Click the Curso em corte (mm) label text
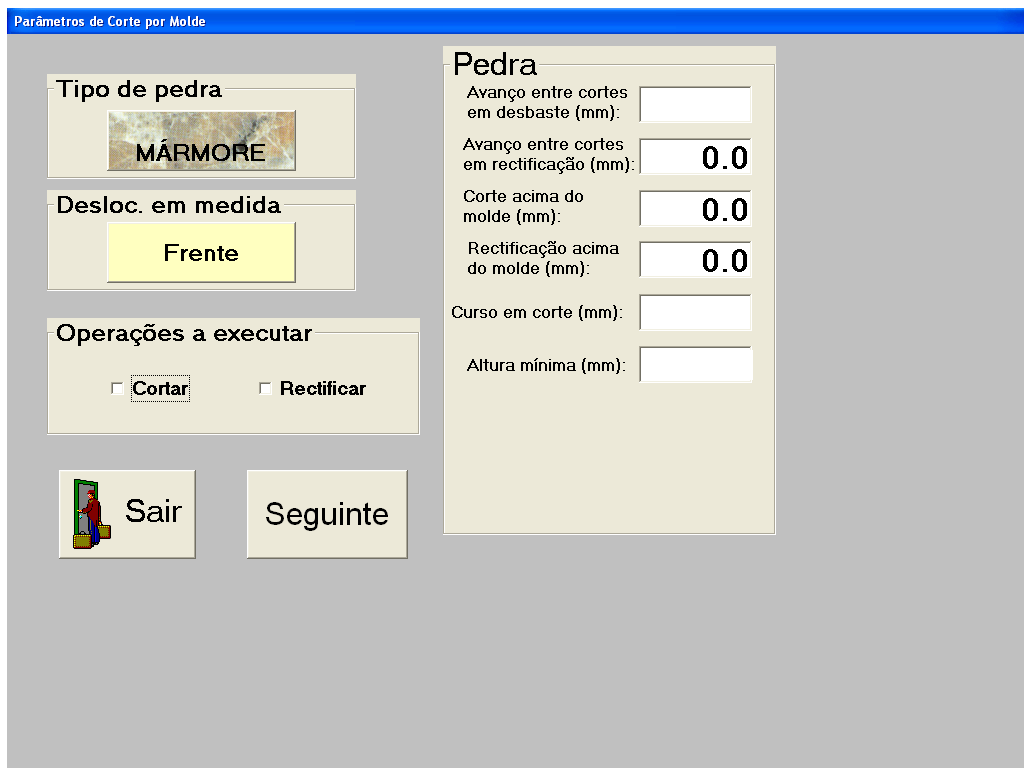Screen dimensions: 1024x768 537,313
